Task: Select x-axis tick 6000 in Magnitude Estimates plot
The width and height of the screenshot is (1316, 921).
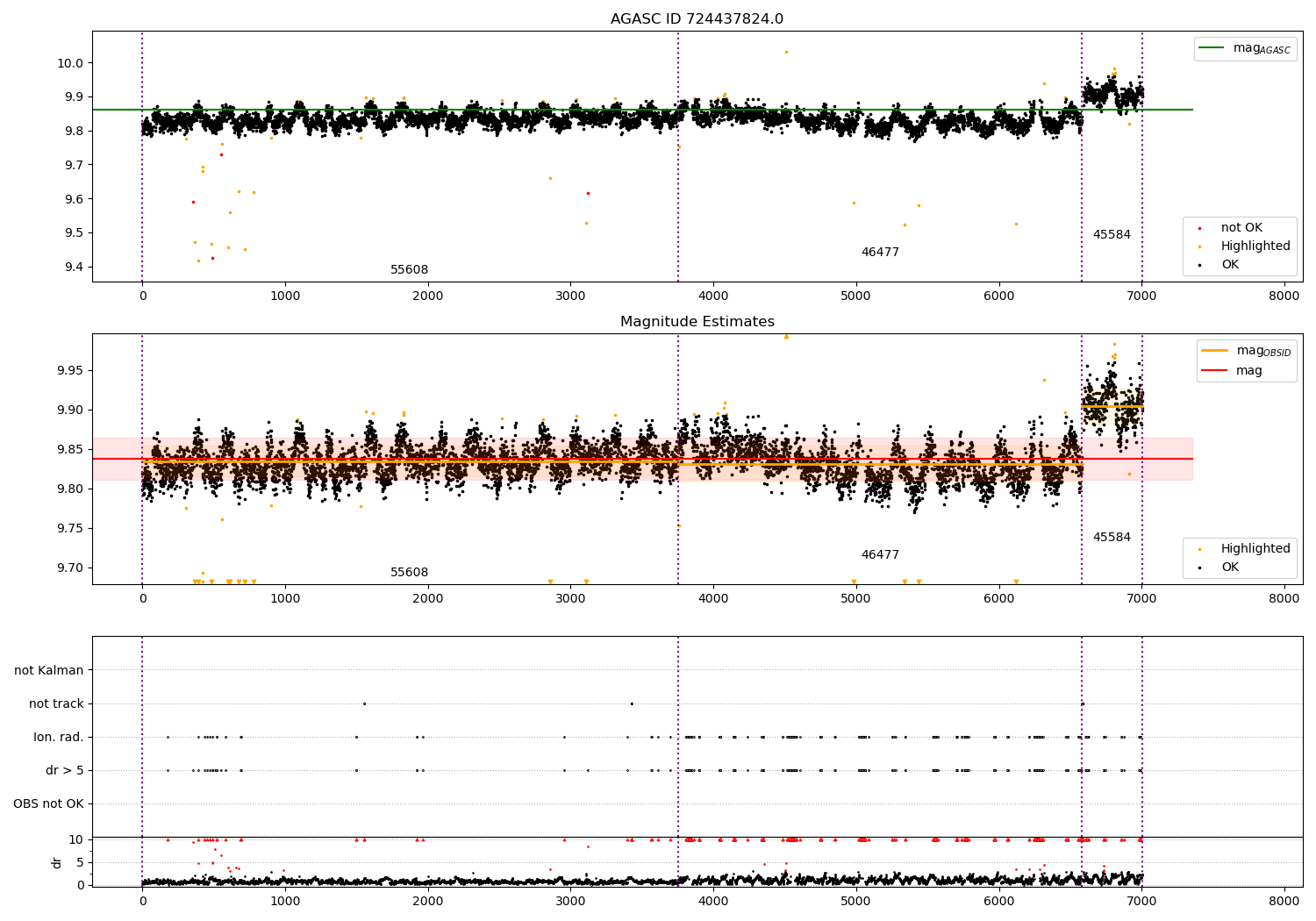Action: coord(999,599)
